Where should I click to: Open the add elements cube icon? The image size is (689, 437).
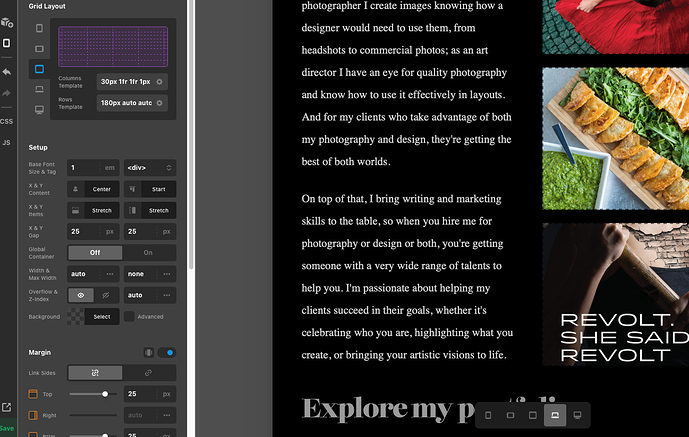7,22
